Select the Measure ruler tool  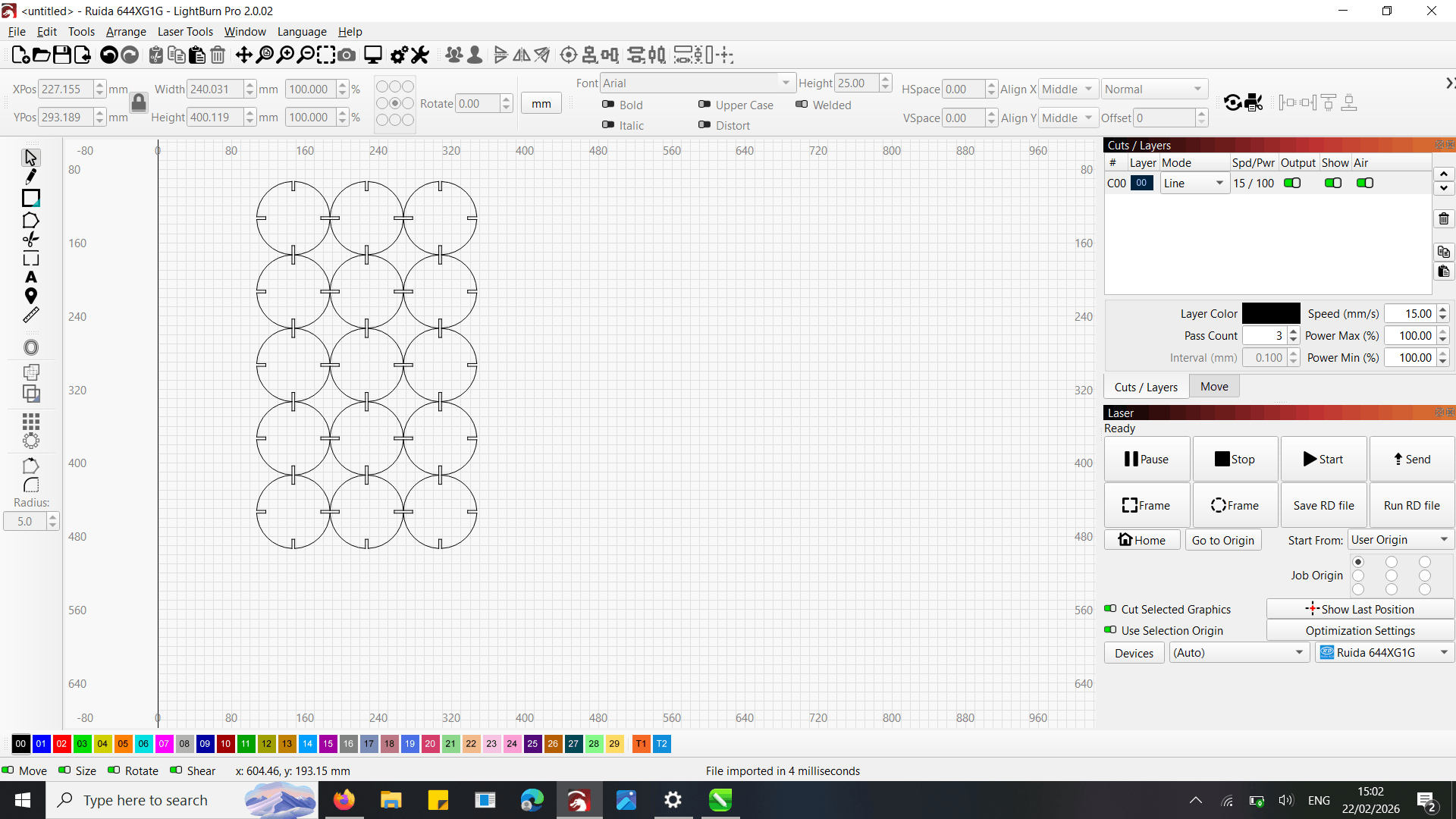(31, 315)
